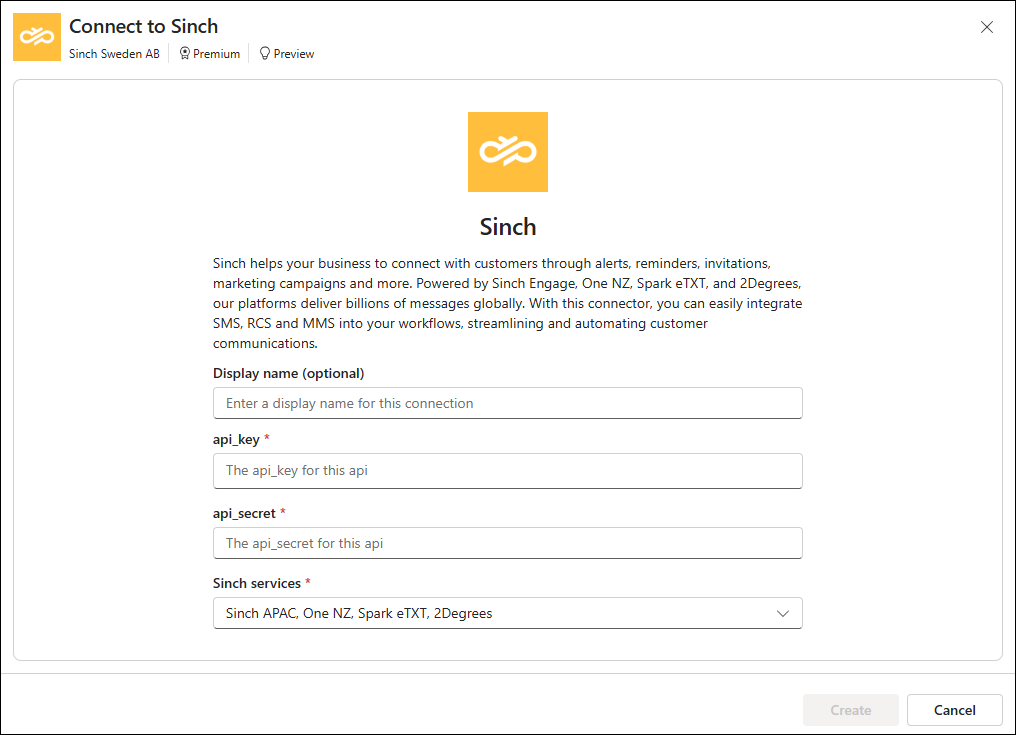The width and height of the screenshot is (1016, 735).
Task: Close the Connect to Sinch dialog
Action: (986, 27)
